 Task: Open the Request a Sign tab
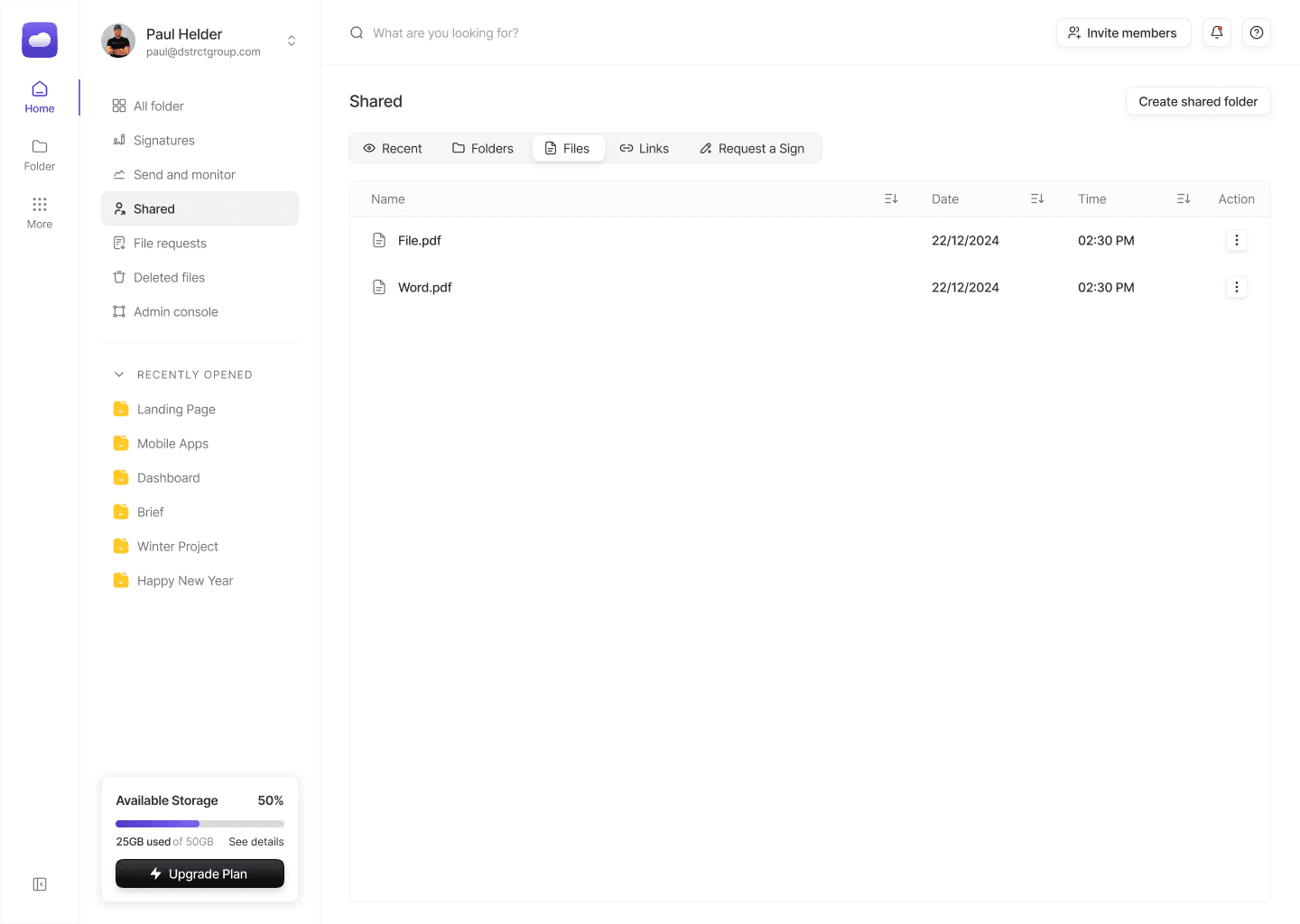pos(752,148)
